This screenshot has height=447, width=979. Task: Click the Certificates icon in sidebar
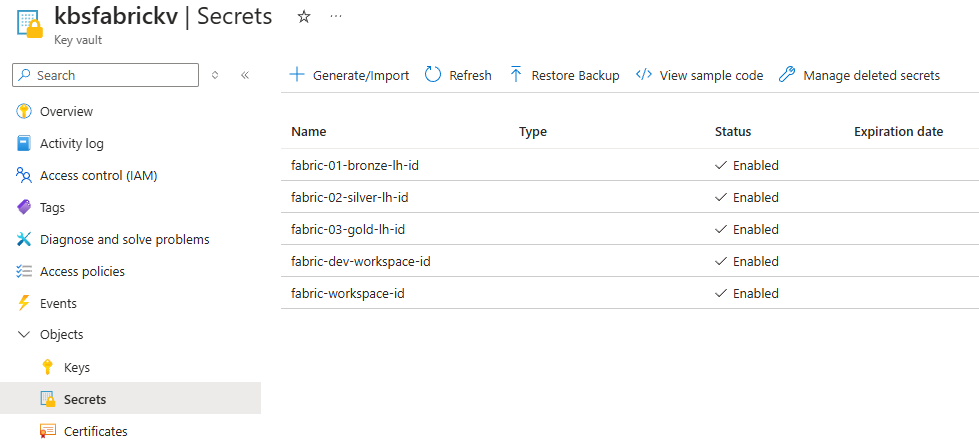coord(47,431)
